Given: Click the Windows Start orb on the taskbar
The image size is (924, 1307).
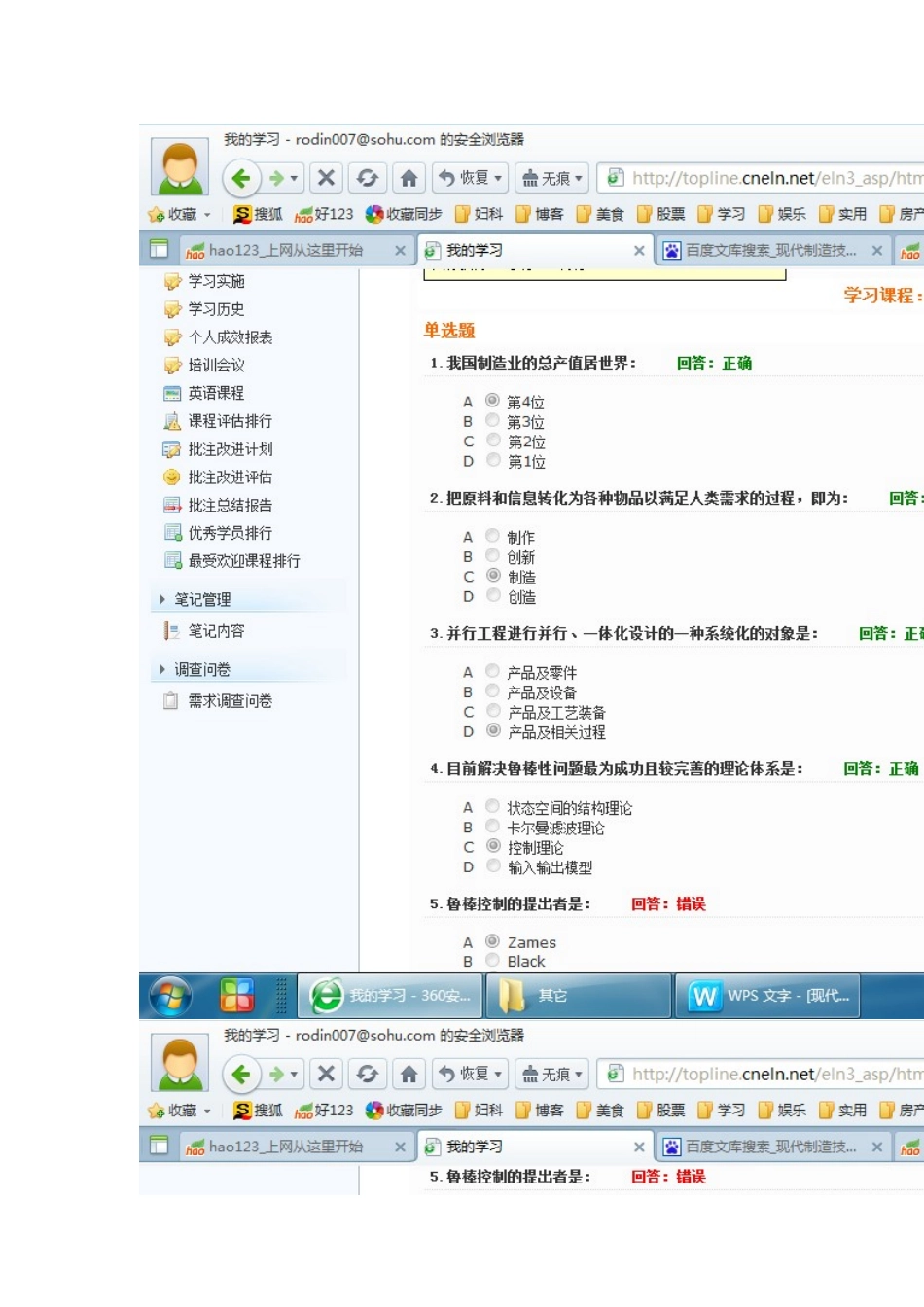Looking at the screenshot, I should [171, 996].
